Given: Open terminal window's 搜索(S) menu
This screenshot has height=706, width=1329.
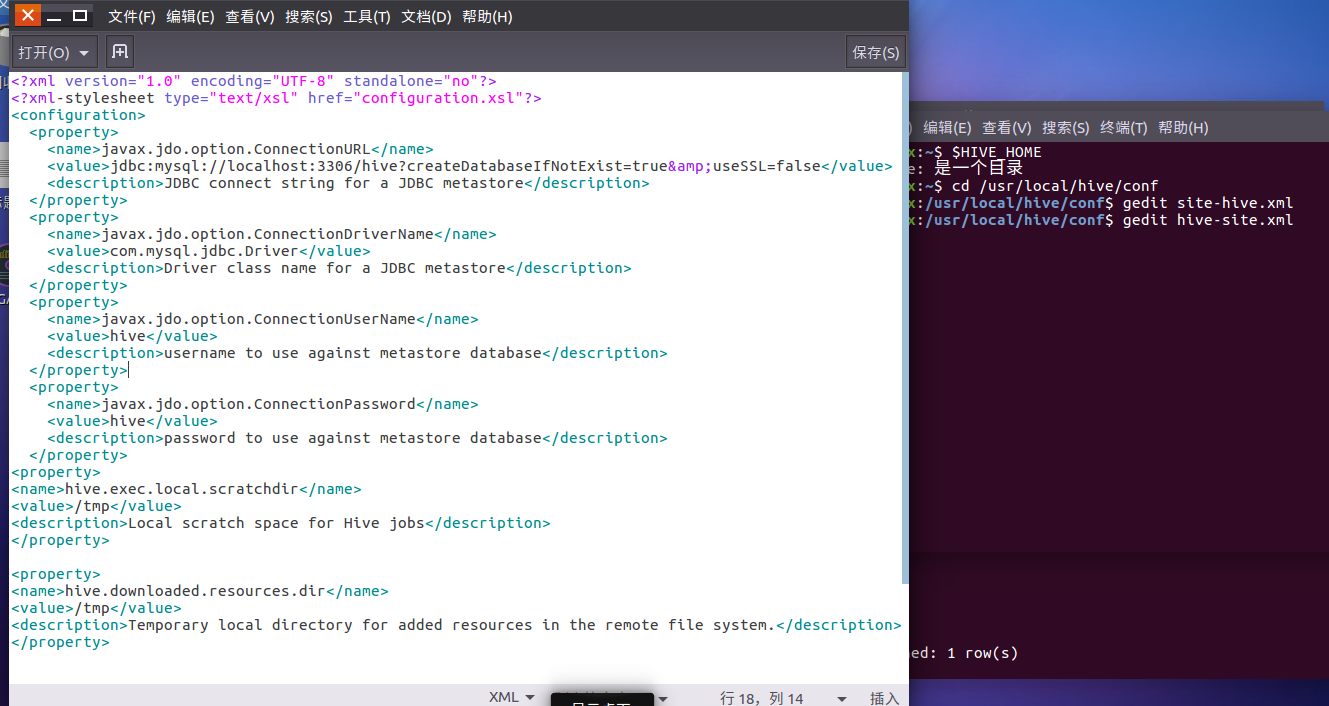Looking at the screenshot, I should tap(1066, 128).
